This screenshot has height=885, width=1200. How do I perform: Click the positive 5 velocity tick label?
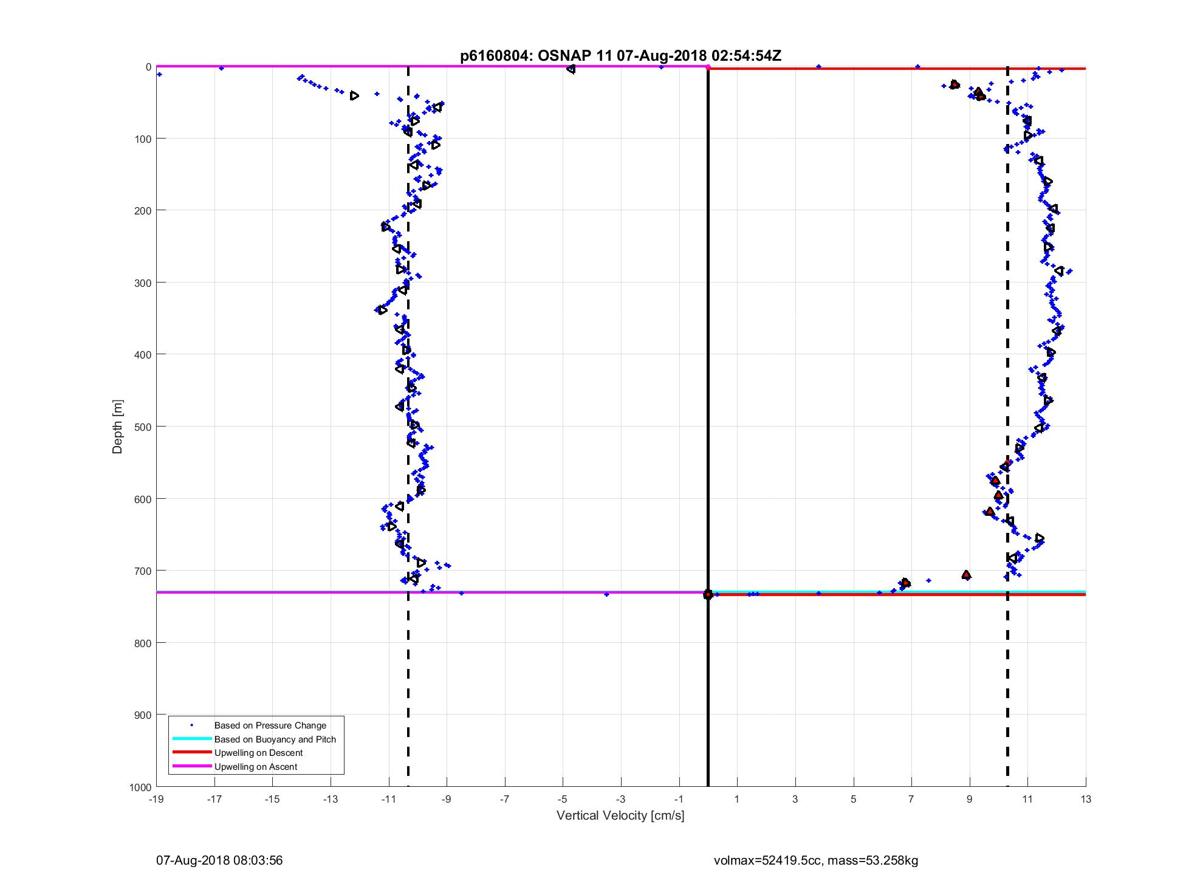click(x=853, y=799)
